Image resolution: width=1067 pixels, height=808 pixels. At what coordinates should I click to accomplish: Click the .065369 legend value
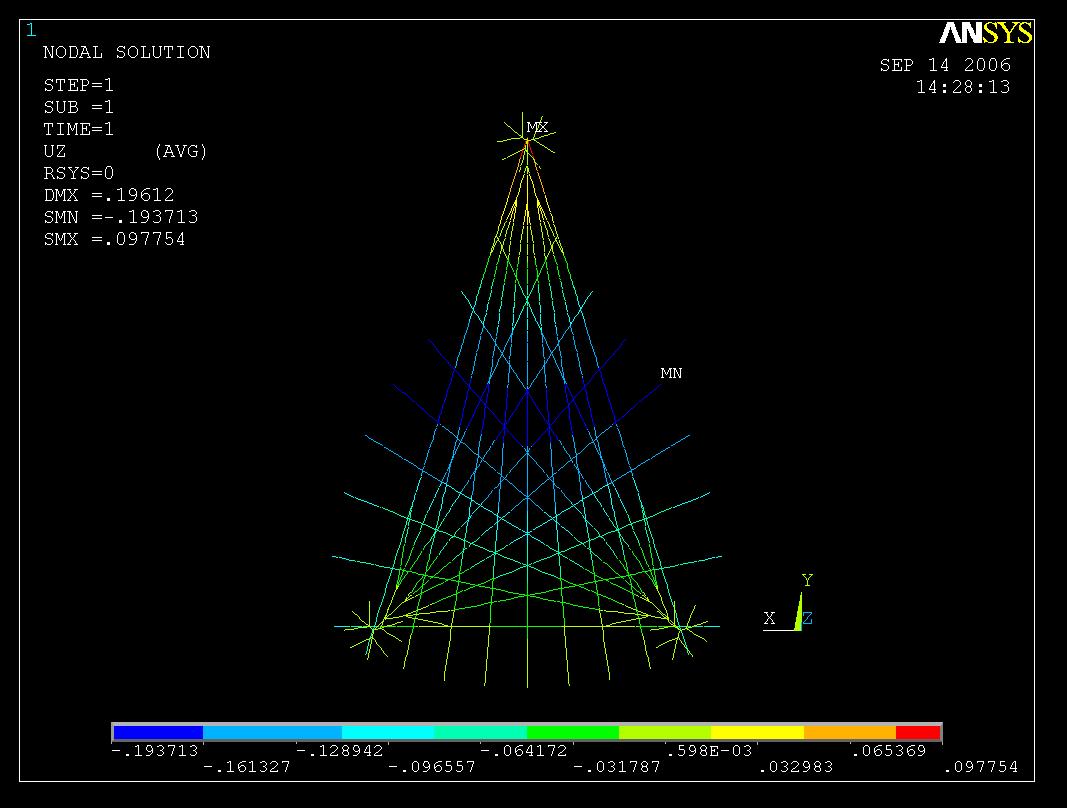click(888, 751)
